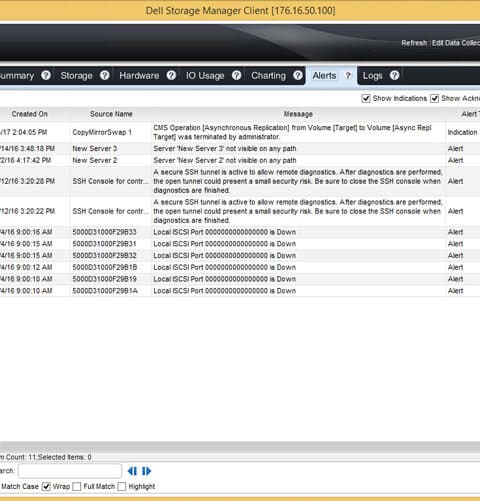Open help icon beside IO Usage tab

tap(237, 75)
